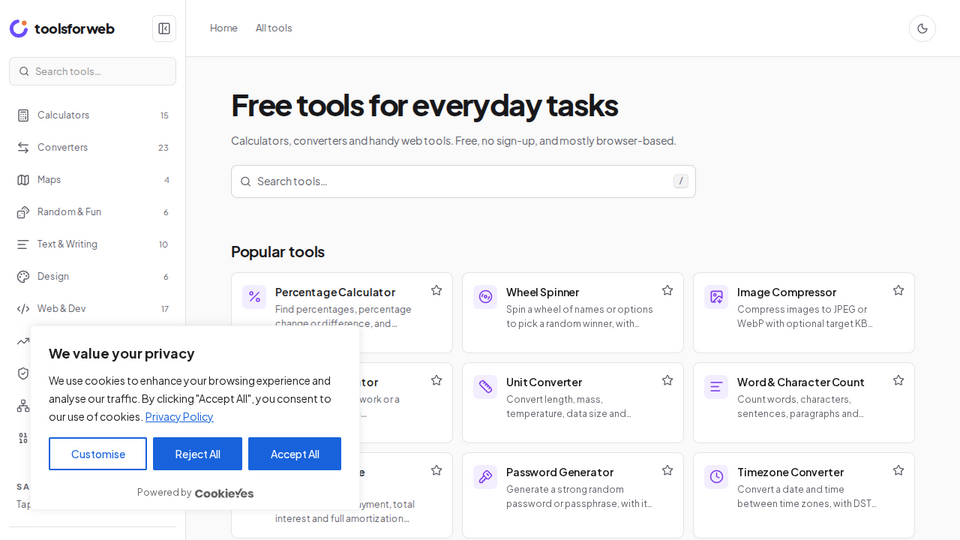Collapse the sidebar panel toggle
This screenshot has height=540, width=960.
click(164, 28)
